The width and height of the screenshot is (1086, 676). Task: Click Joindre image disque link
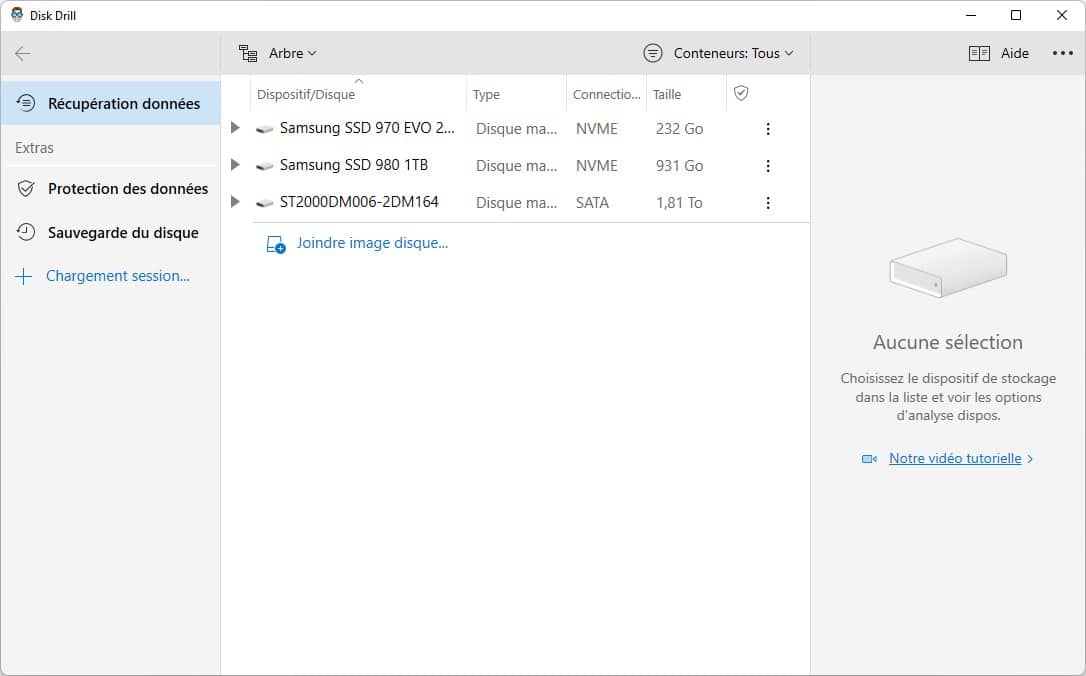coord(372,243)
